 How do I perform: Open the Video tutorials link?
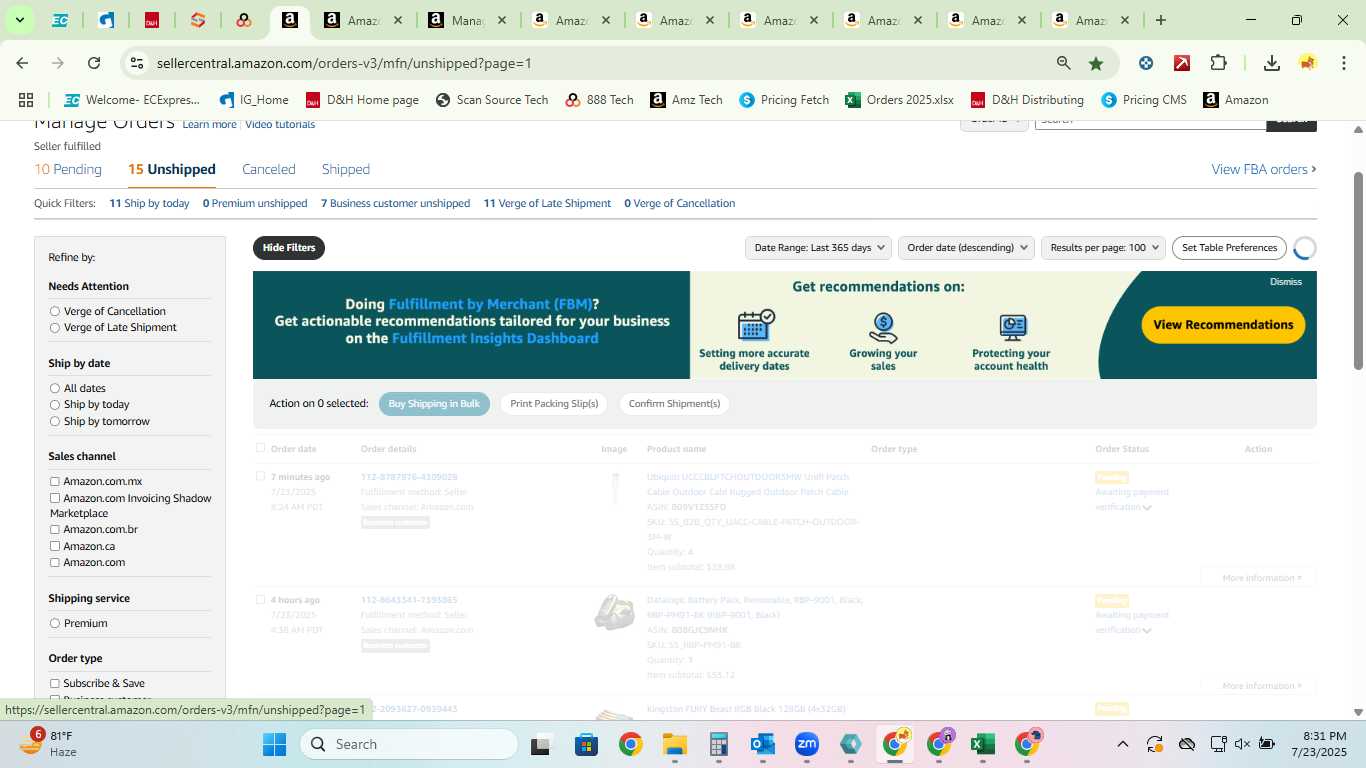tap(280, 125)
